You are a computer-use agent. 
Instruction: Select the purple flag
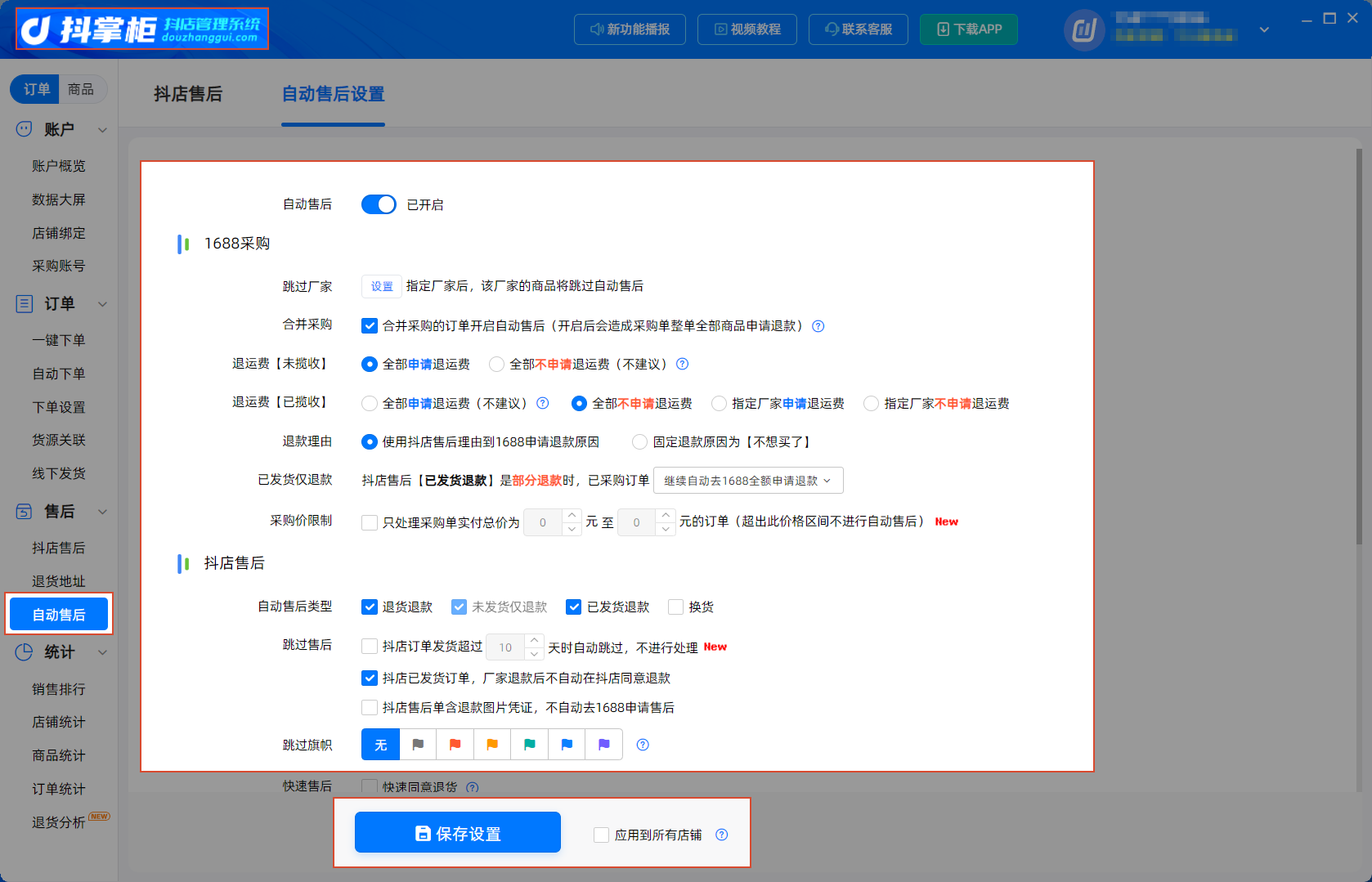click(604, 745)
